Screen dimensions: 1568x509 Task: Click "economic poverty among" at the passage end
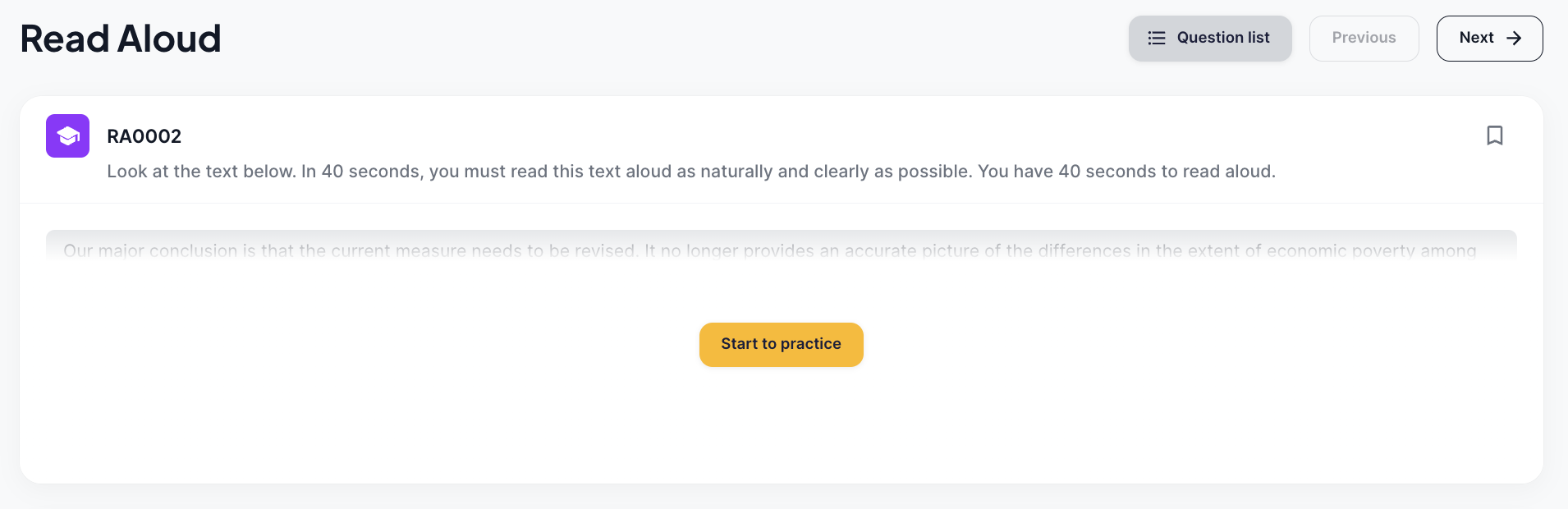click(1371, 250)
